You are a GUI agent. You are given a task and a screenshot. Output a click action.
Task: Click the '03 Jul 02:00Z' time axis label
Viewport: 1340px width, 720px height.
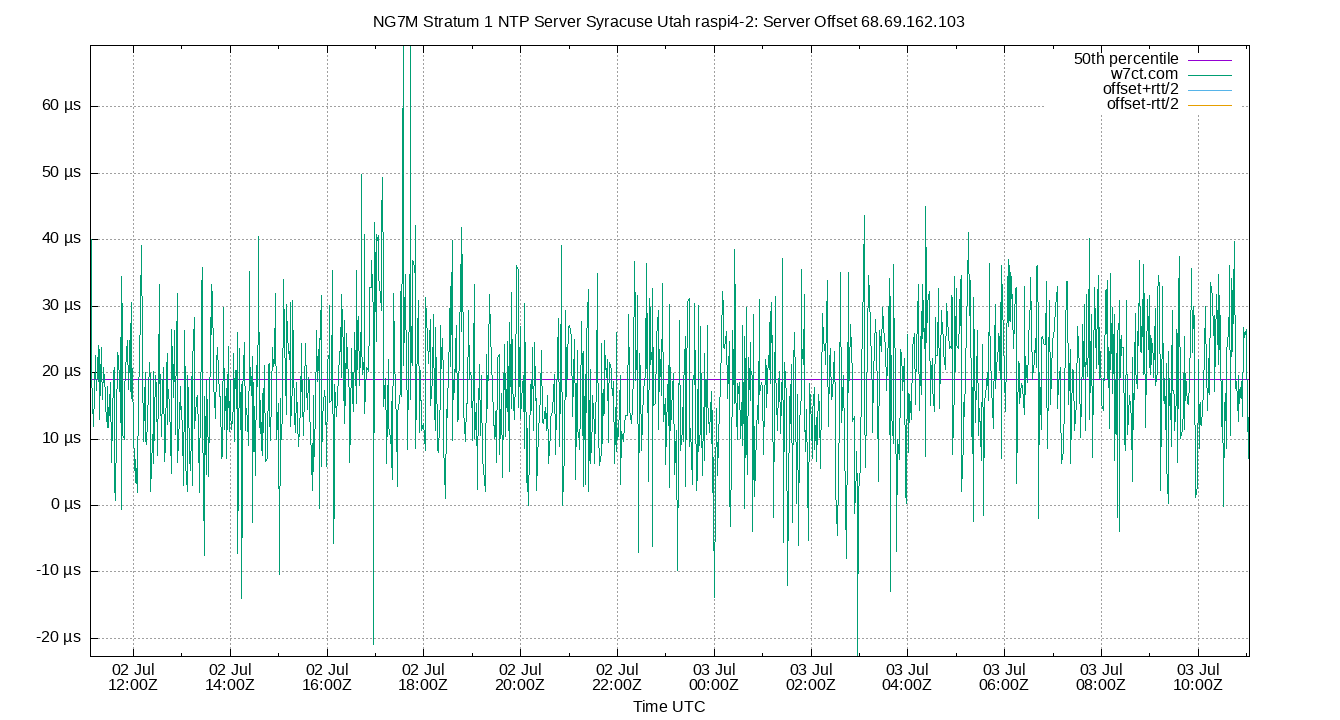click(x=811, y=677)
